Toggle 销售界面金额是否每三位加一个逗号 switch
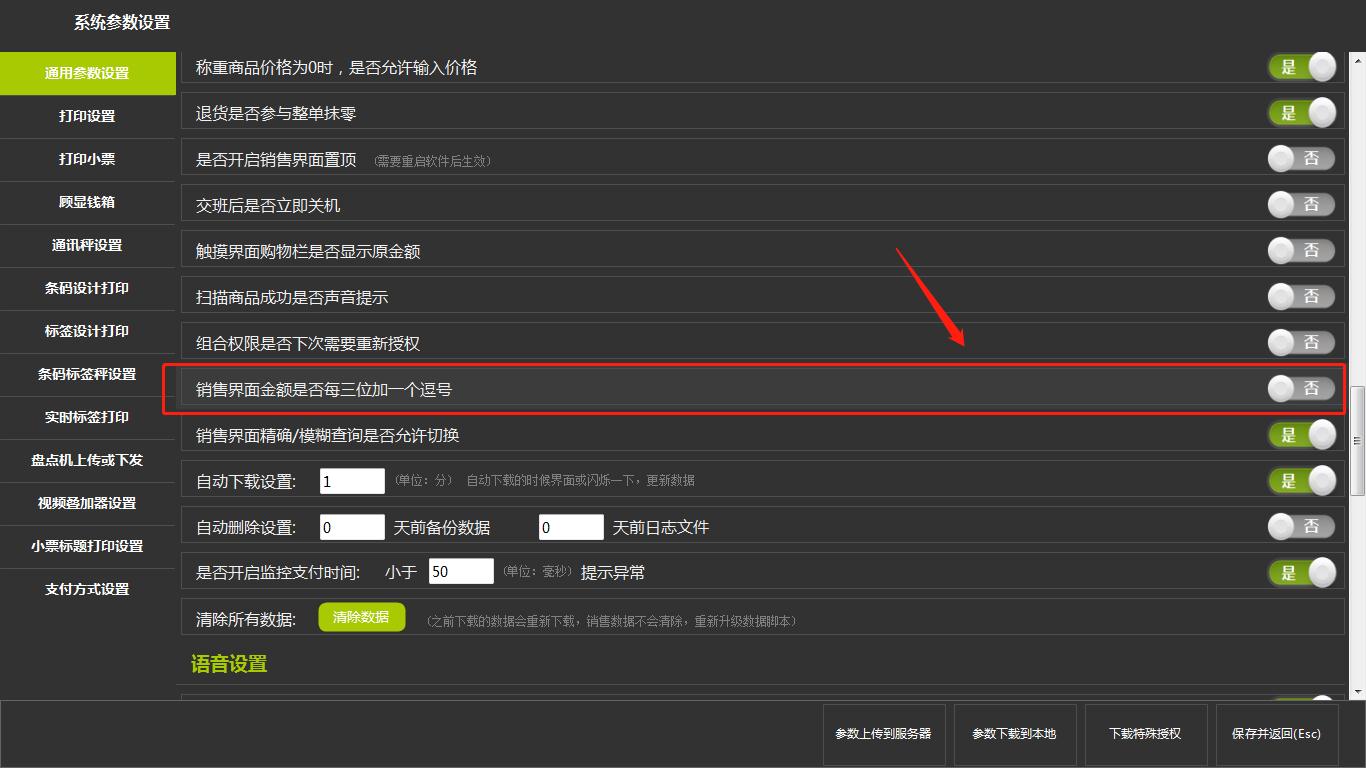 click(1301, 389)
